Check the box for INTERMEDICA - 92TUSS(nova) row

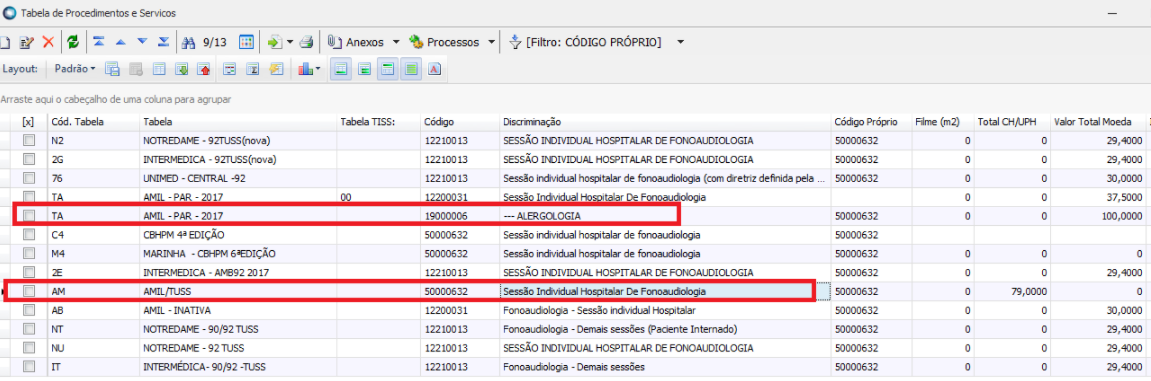pyautogui.click(x=28, y=159)
